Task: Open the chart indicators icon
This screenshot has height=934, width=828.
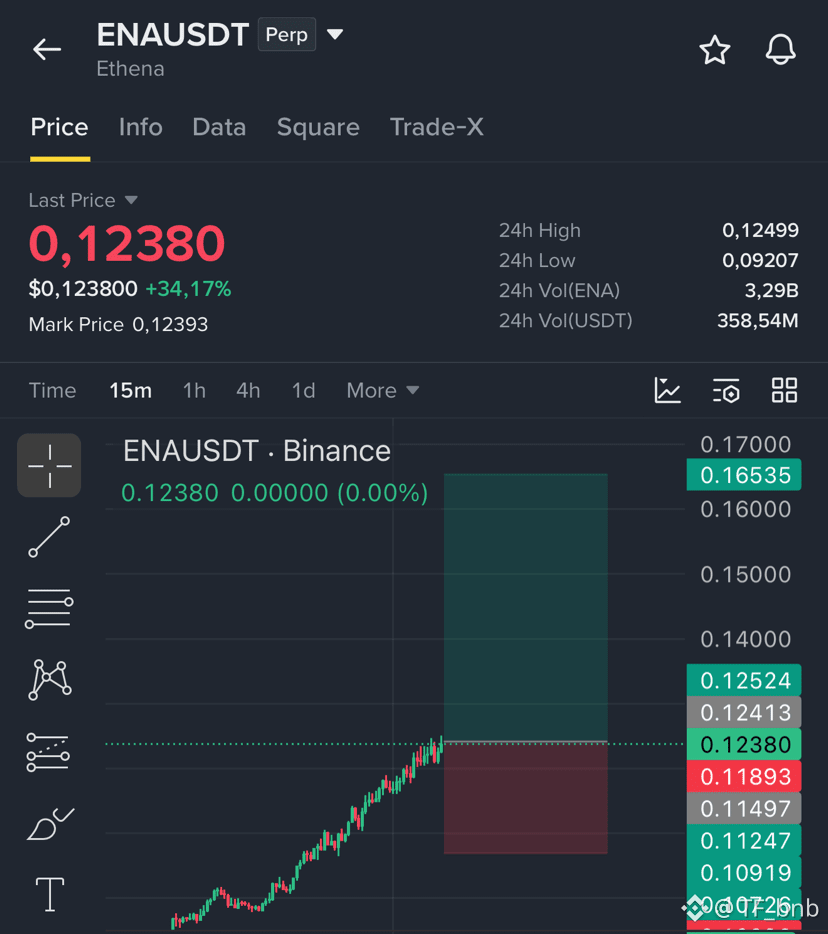Action: click(x=667, y=391)
